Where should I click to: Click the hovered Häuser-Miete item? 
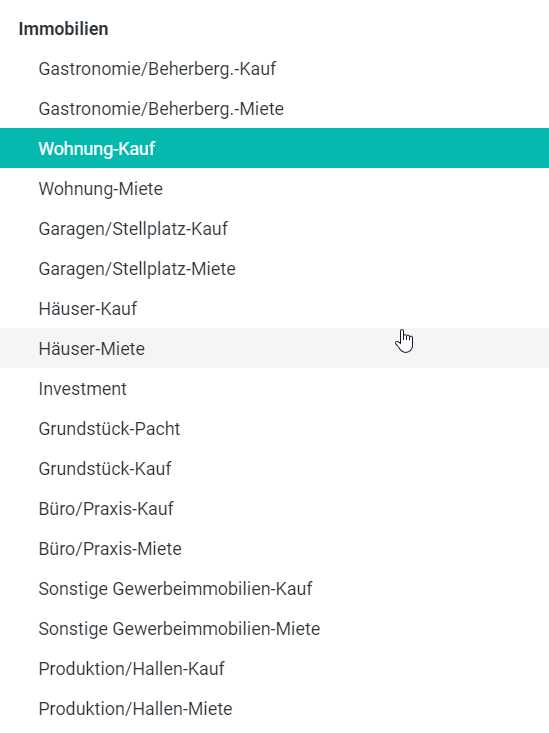(x=274, y=348)
